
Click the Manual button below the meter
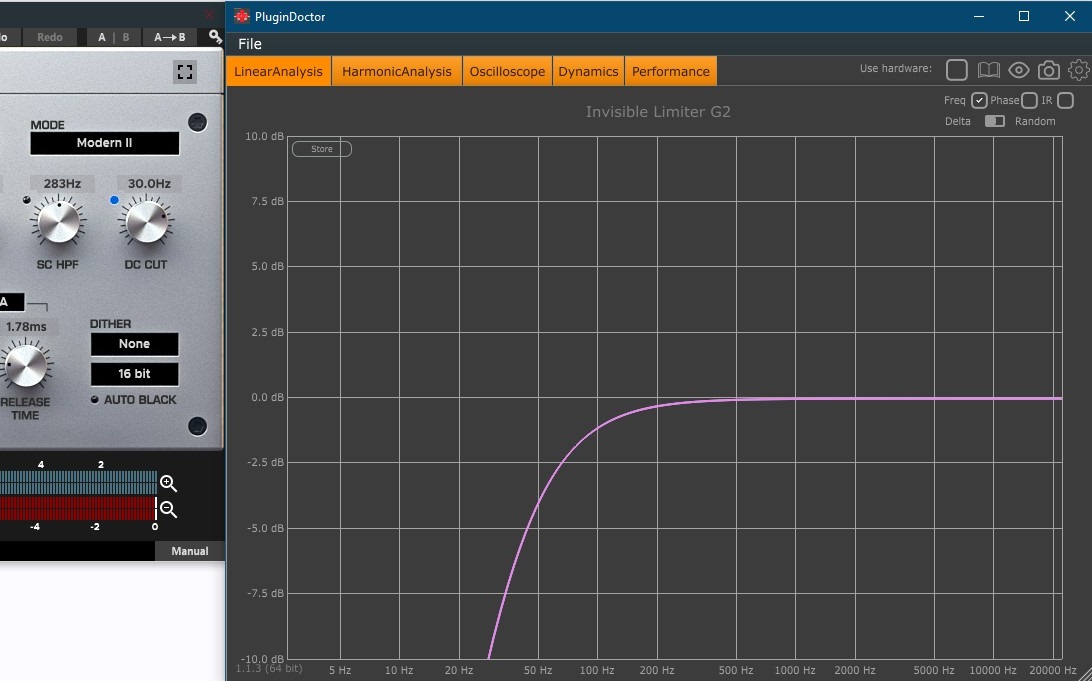(x=189, y=551)
